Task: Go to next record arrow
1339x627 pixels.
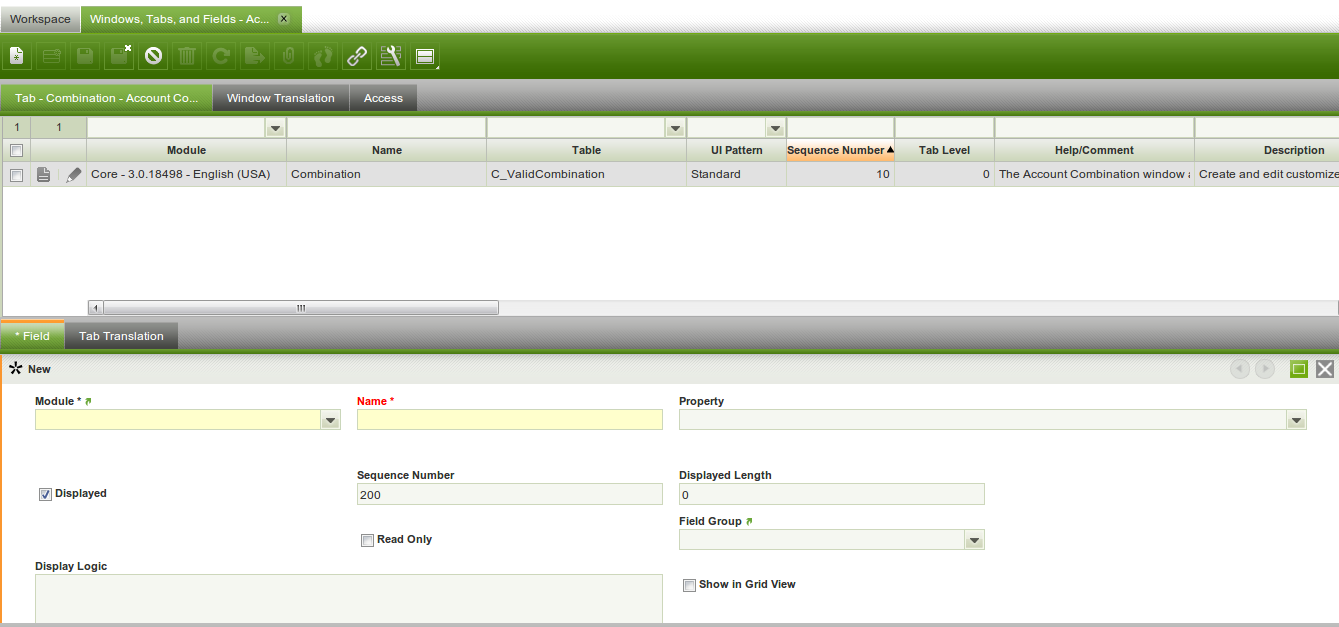Action: (x=1265, y=369)
